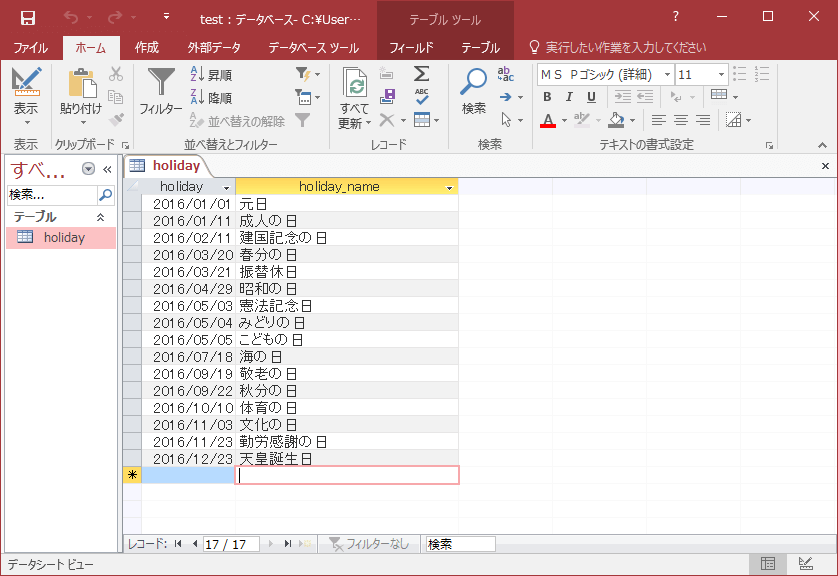
Task: Click the Save icon in title bar
Action: coord(28,18)
